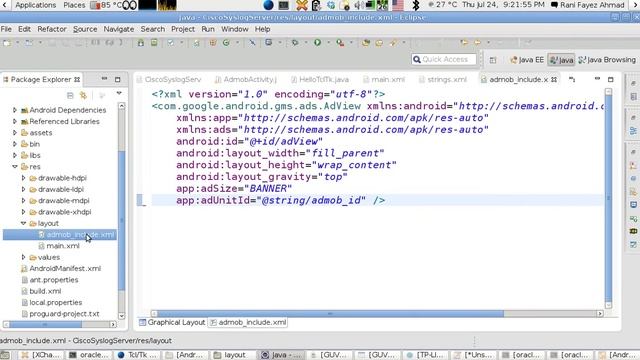Open the Android SDK Manager icon
Image resolution: width=640 pixels, height=360 pixels.
click(x=140, y=42)
